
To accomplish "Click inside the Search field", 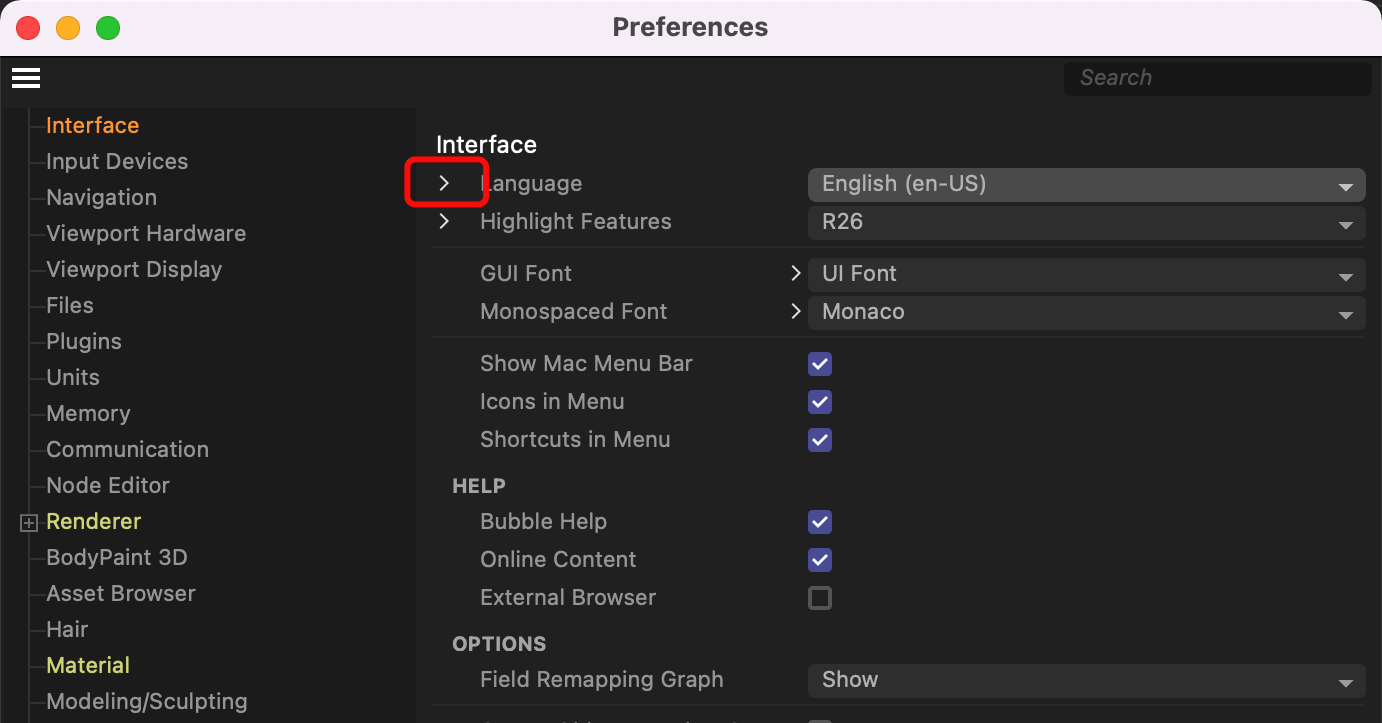I will [1216, 77].
